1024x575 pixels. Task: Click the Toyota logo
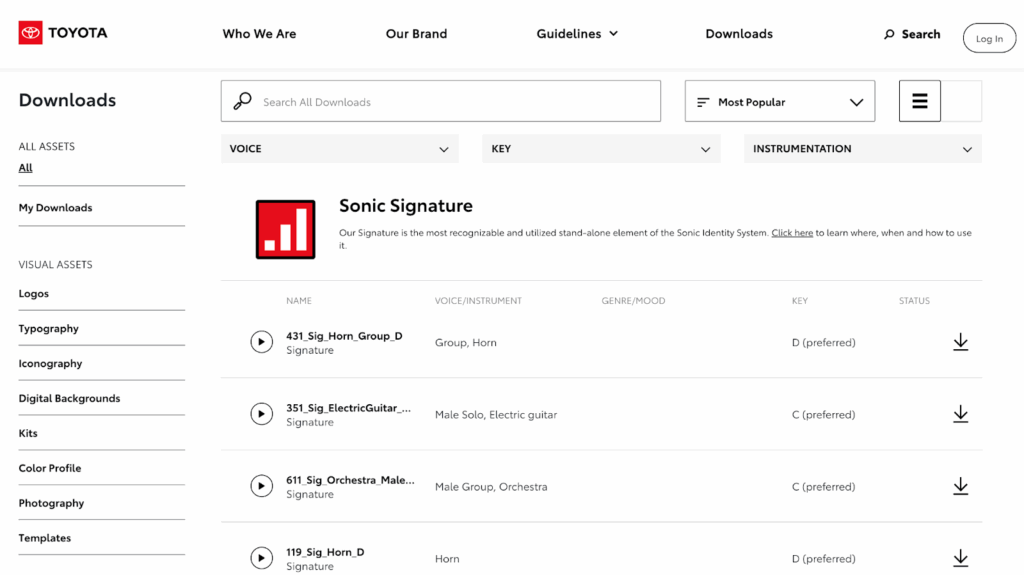coord(63,33)
